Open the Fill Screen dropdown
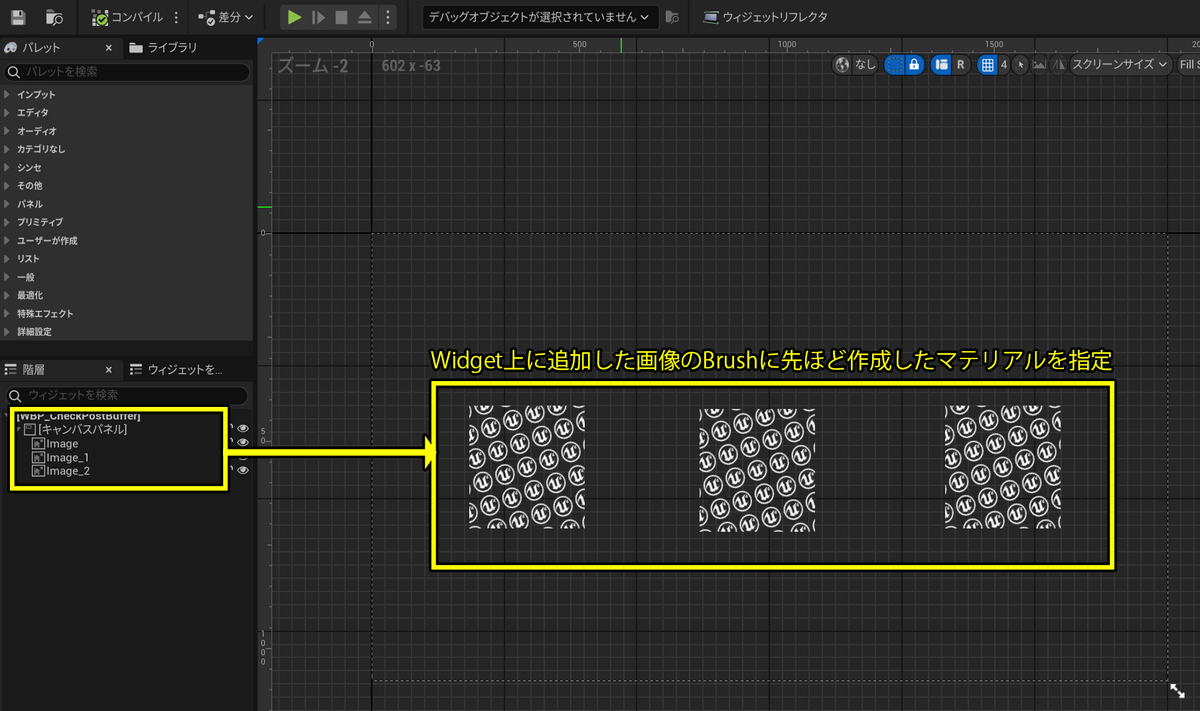This screenshot has height=711, width=1200. click(1188, 64)
